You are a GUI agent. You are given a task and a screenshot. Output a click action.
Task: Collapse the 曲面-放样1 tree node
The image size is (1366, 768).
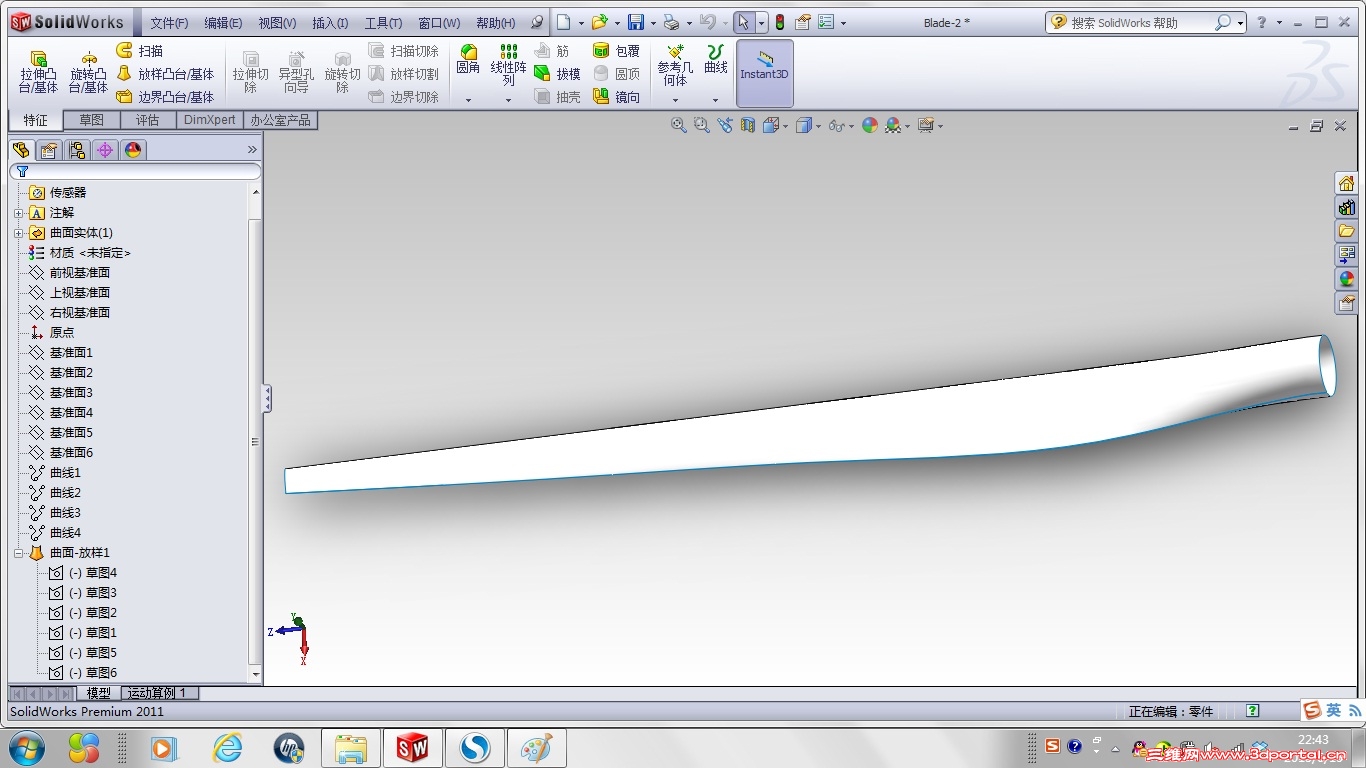click(x=19, y=553)
